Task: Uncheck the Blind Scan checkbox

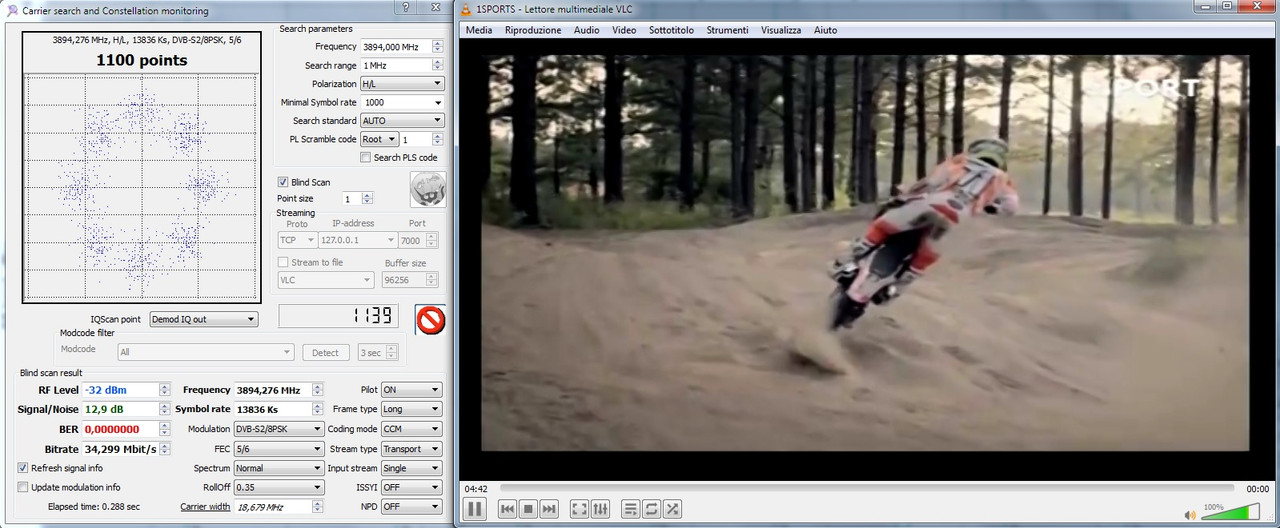Action: tap(283, 182)
